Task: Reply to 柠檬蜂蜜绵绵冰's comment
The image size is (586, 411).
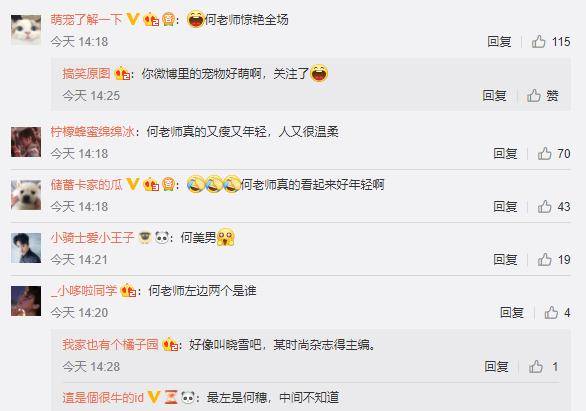Action: (x=505, y=154)
